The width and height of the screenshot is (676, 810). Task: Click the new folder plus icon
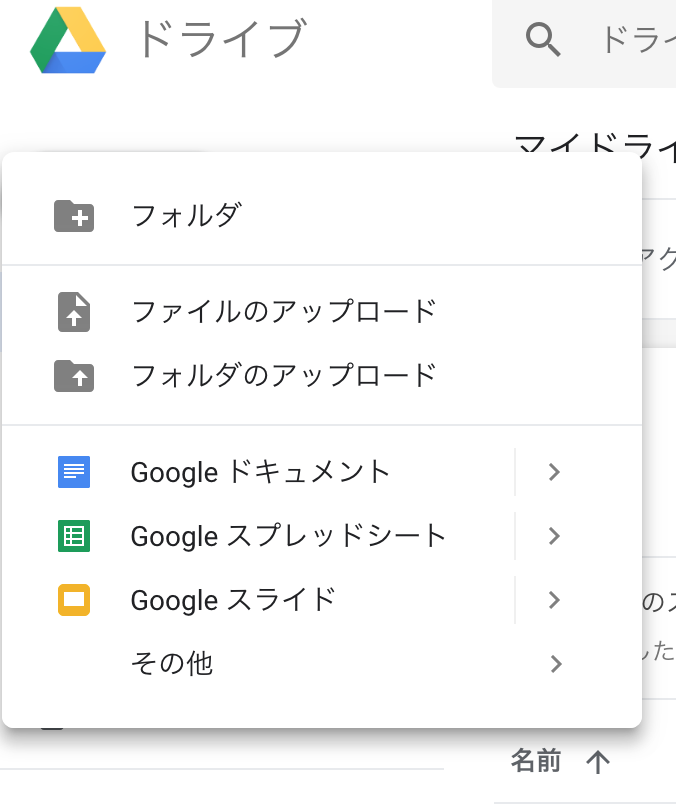(x=74, y=215)
